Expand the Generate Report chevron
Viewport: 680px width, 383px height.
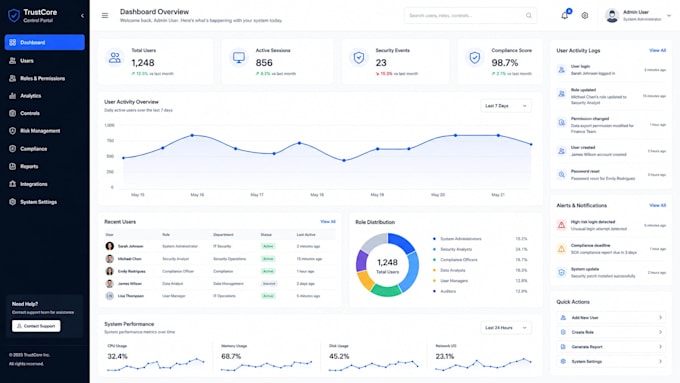(660, 347)
